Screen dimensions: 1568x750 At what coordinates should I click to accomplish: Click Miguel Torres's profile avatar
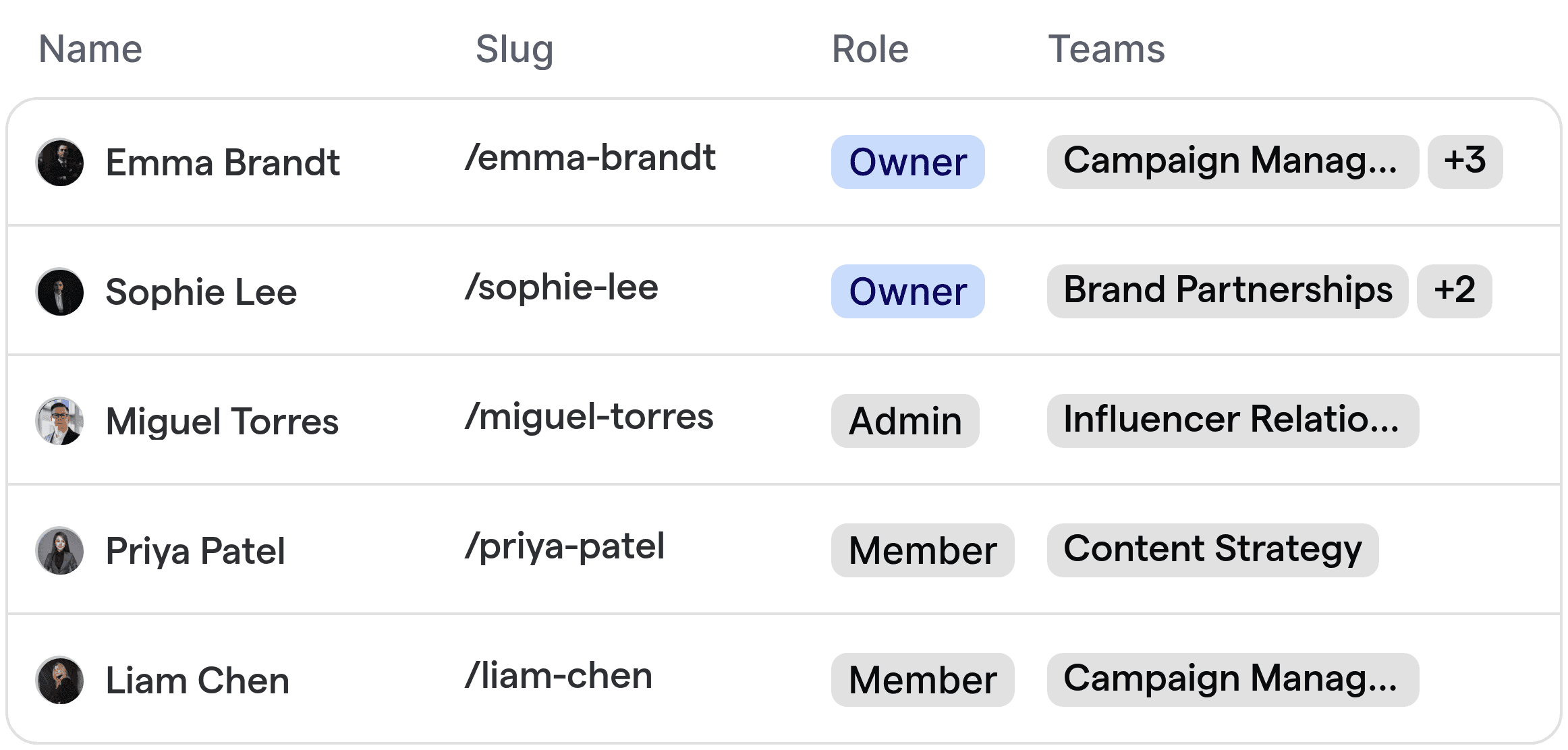59,421
